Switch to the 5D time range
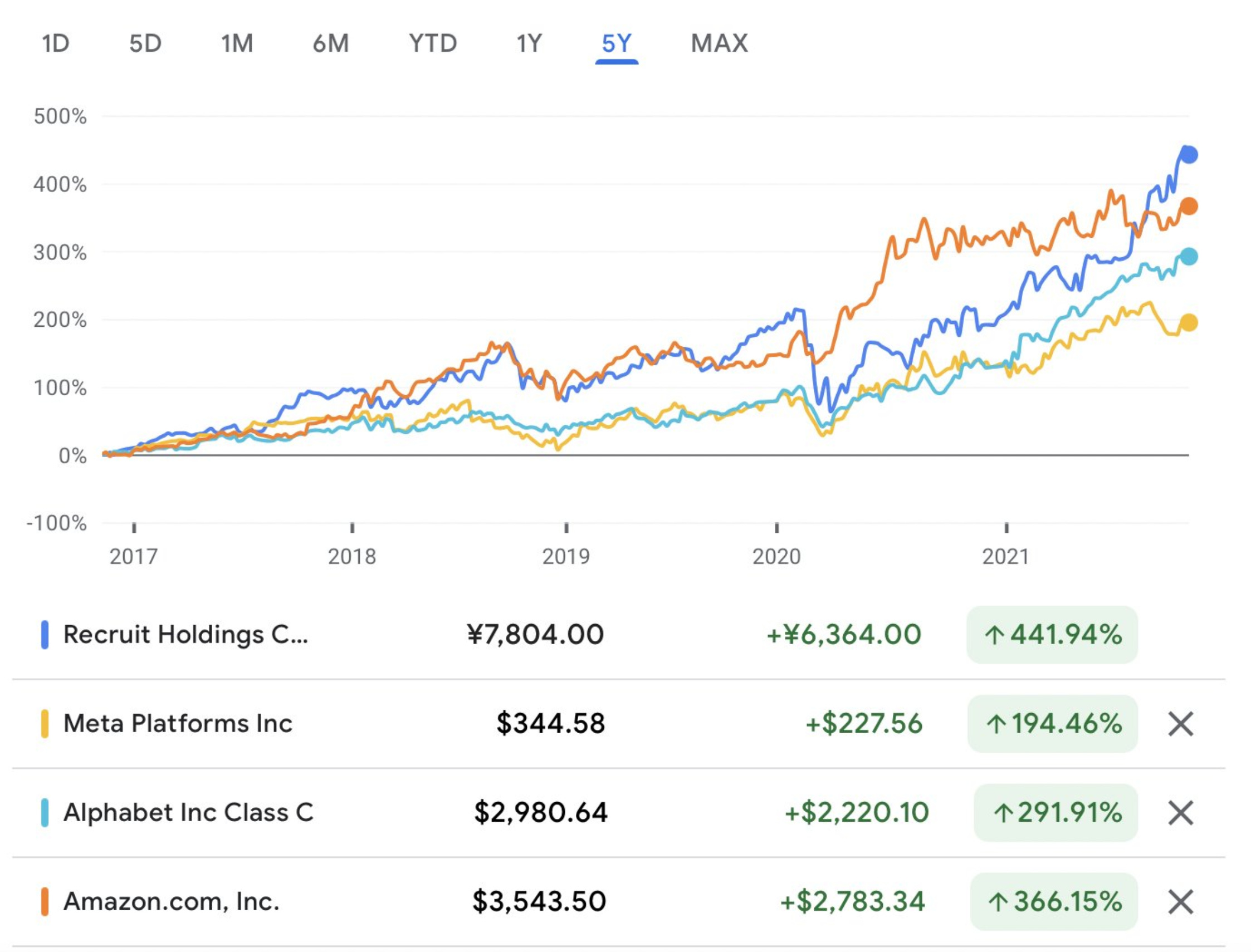 pyautogui.click(x=145, y=43)
